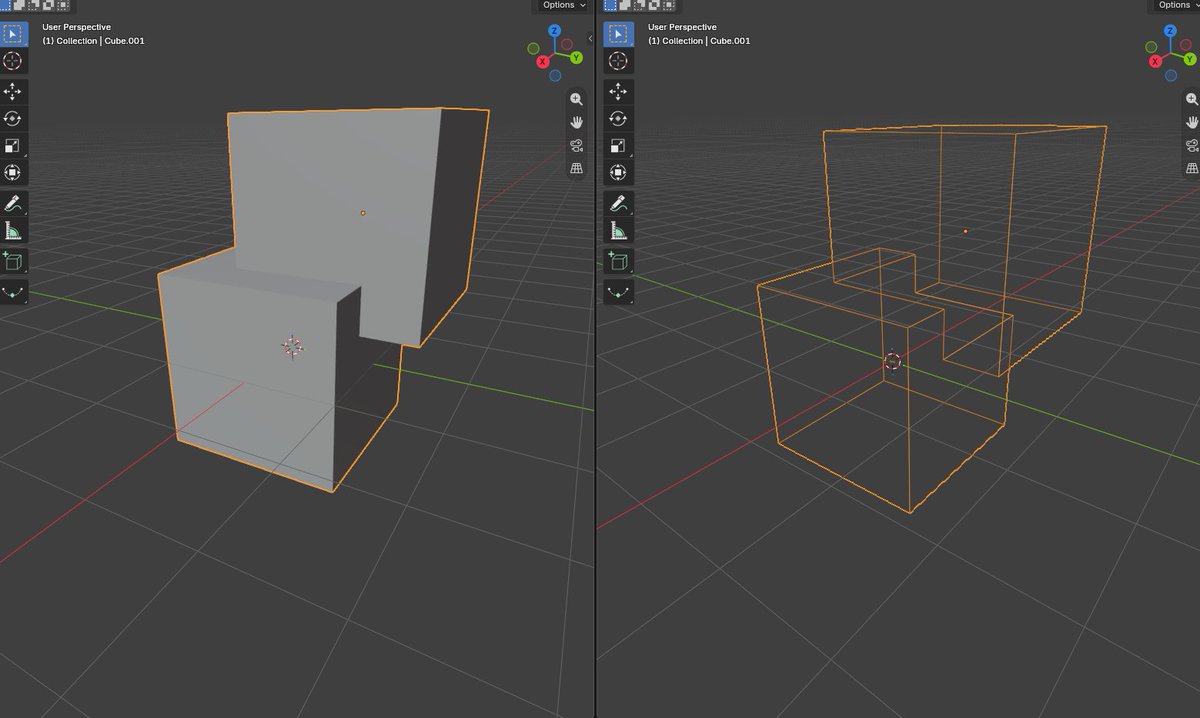Activate the Transform tool in left viewport
1200x718 pixels.
tap(13, 173)
